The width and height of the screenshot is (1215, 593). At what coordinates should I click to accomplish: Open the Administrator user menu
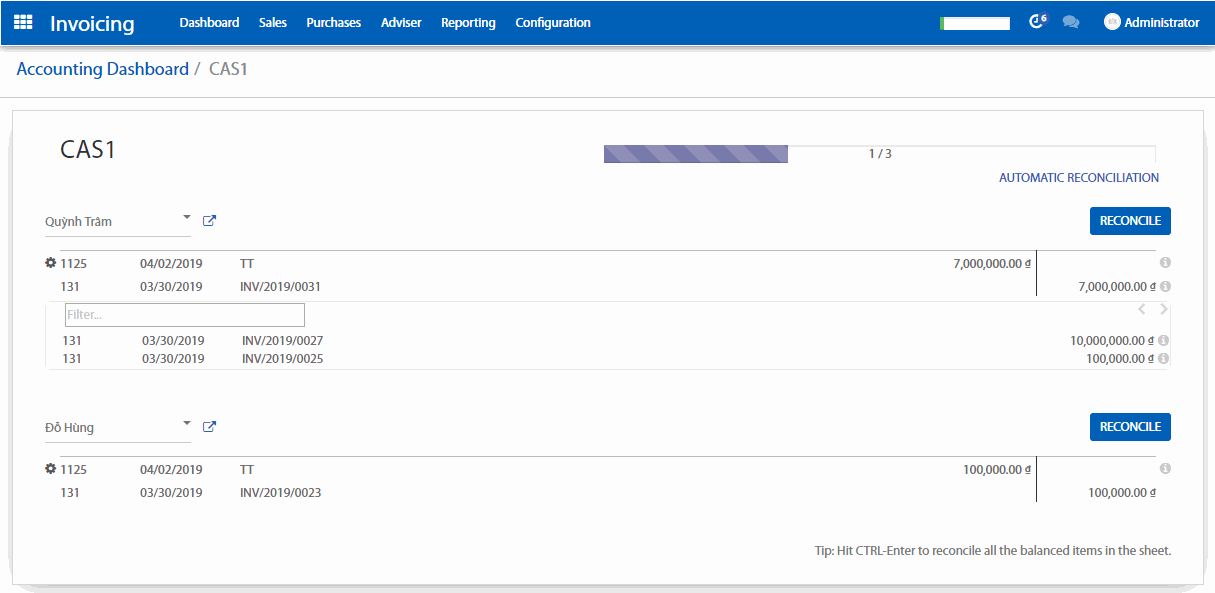[1151, 22]
